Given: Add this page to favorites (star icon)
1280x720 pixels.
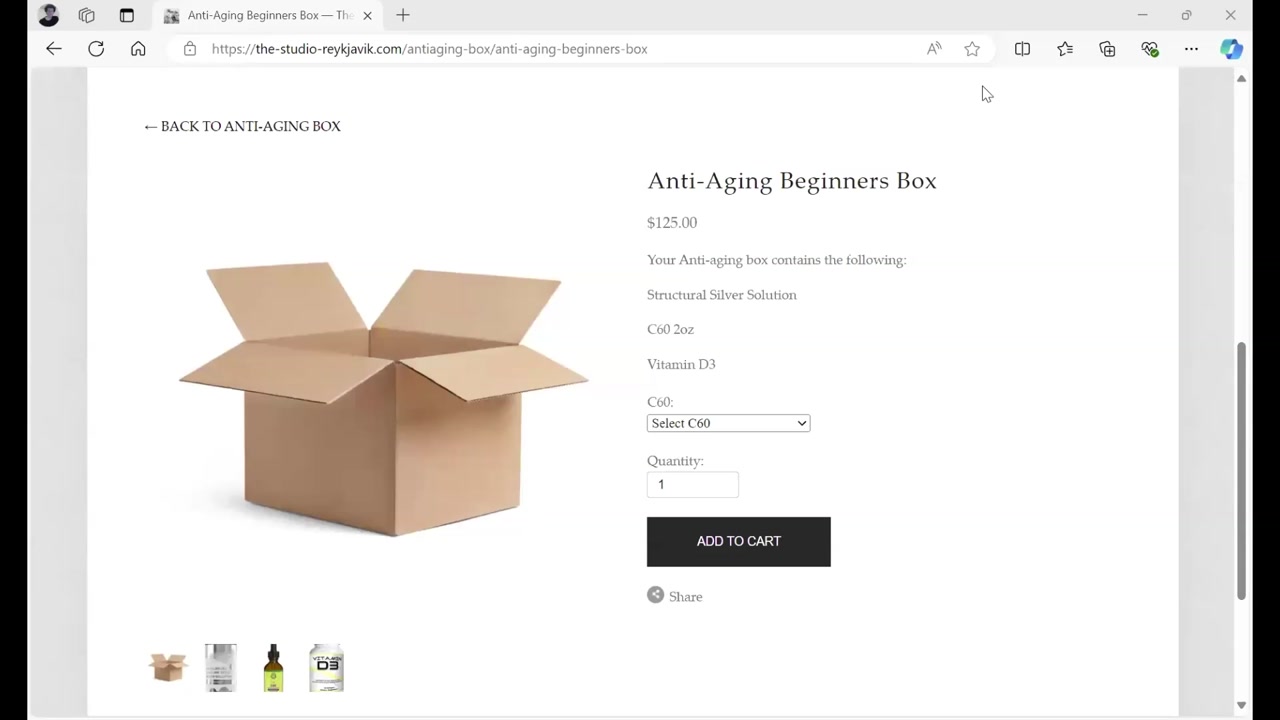Looking at the screenshot, I should [972, 49].
